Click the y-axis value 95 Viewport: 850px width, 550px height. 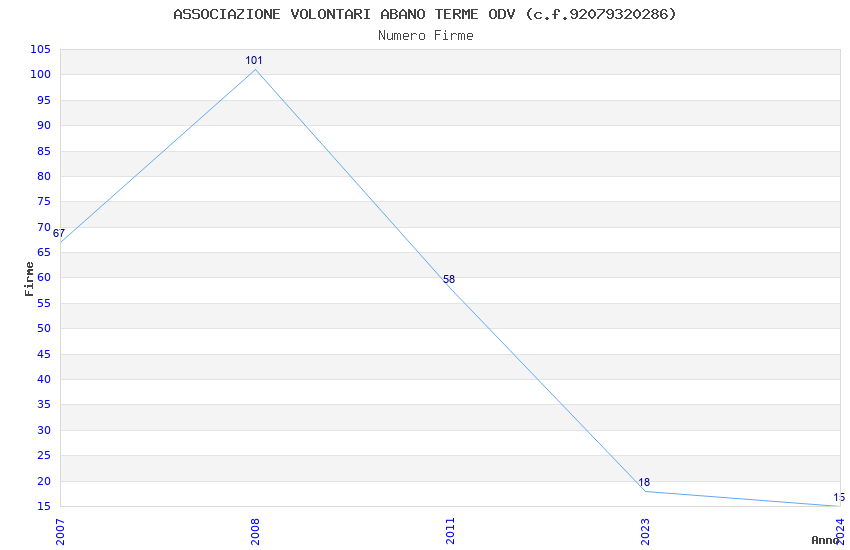pos(43,100)
